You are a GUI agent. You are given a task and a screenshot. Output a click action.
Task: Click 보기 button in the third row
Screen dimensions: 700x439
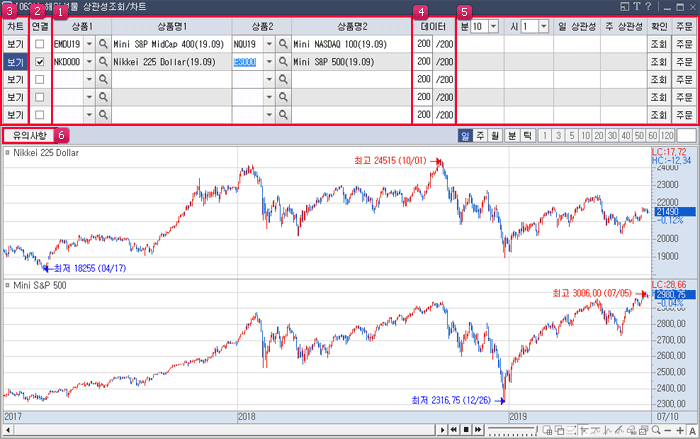tap(16, 79)
